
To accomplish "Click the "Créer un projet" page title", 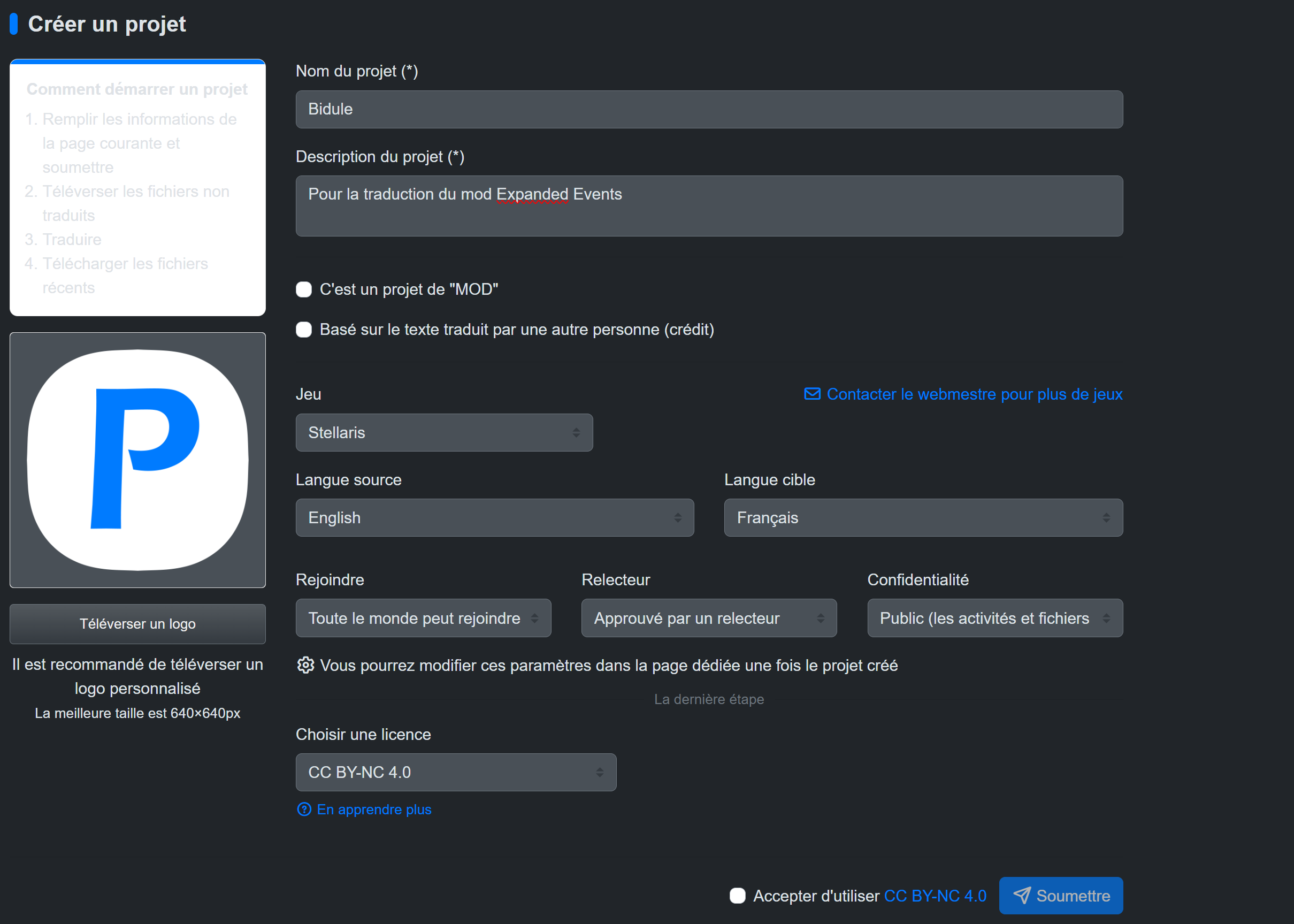I will [x=107, y=24].
